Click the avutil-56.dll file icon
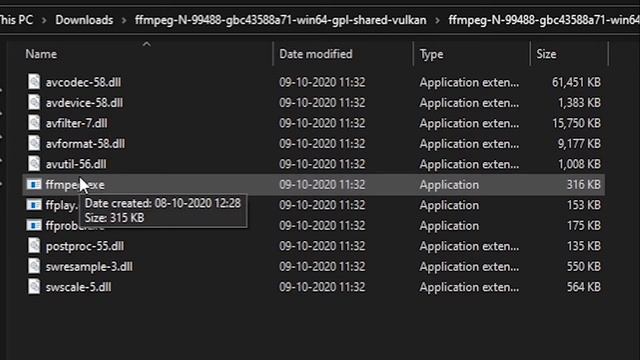This screenshot has width=640, height=360. [34, 163]
